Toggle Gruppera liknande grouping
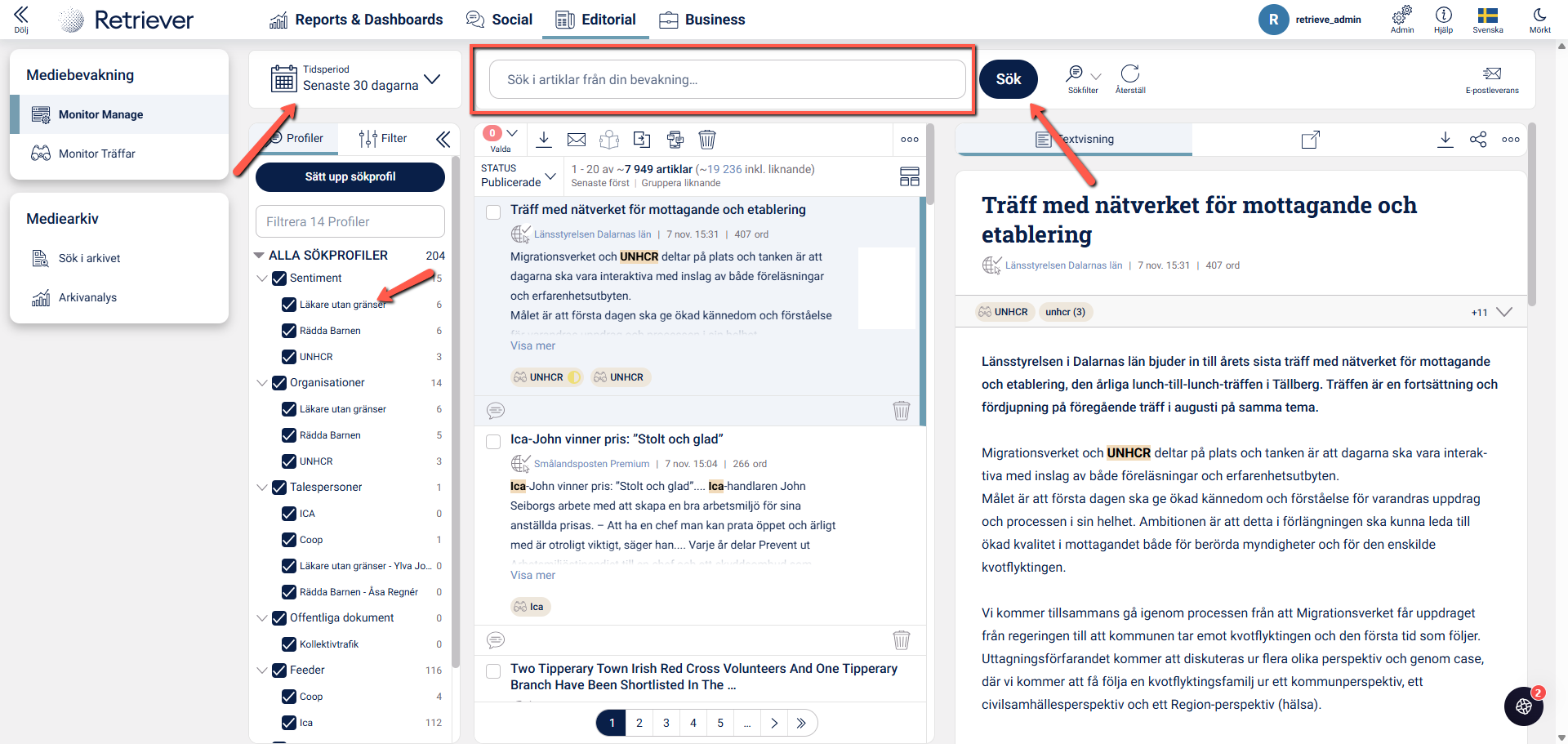This screenshot has width=1568, height=744. tap(681, 184)
